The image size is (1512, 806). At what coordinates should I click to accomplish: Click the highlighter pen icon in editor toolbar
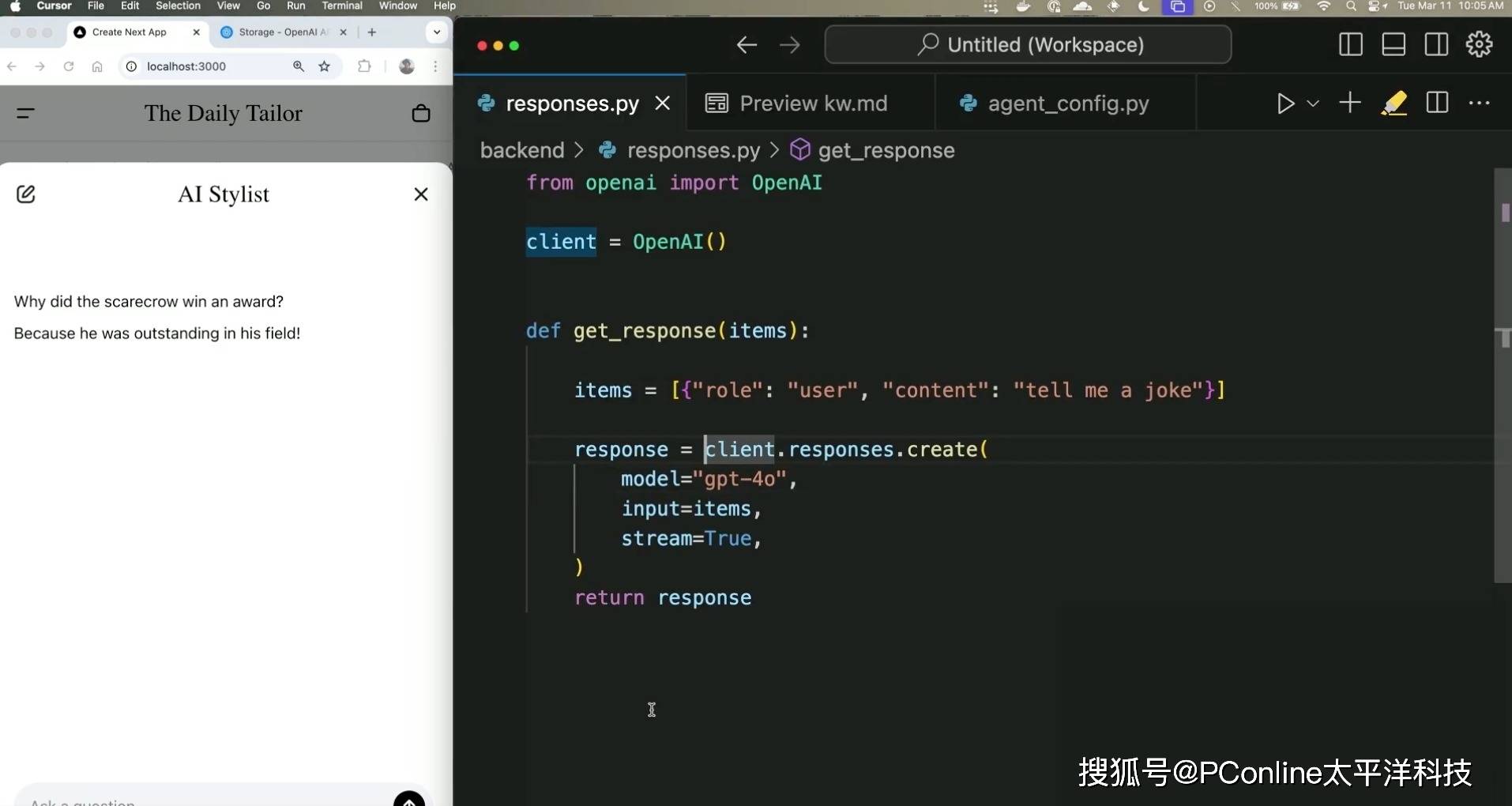click(x=1394, y=104)
